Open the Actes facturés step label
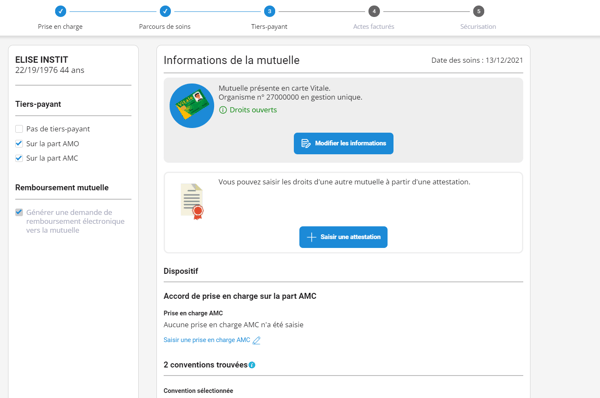Image resolution: width=600 pixels, height=398 pixels. coord(373,26)
